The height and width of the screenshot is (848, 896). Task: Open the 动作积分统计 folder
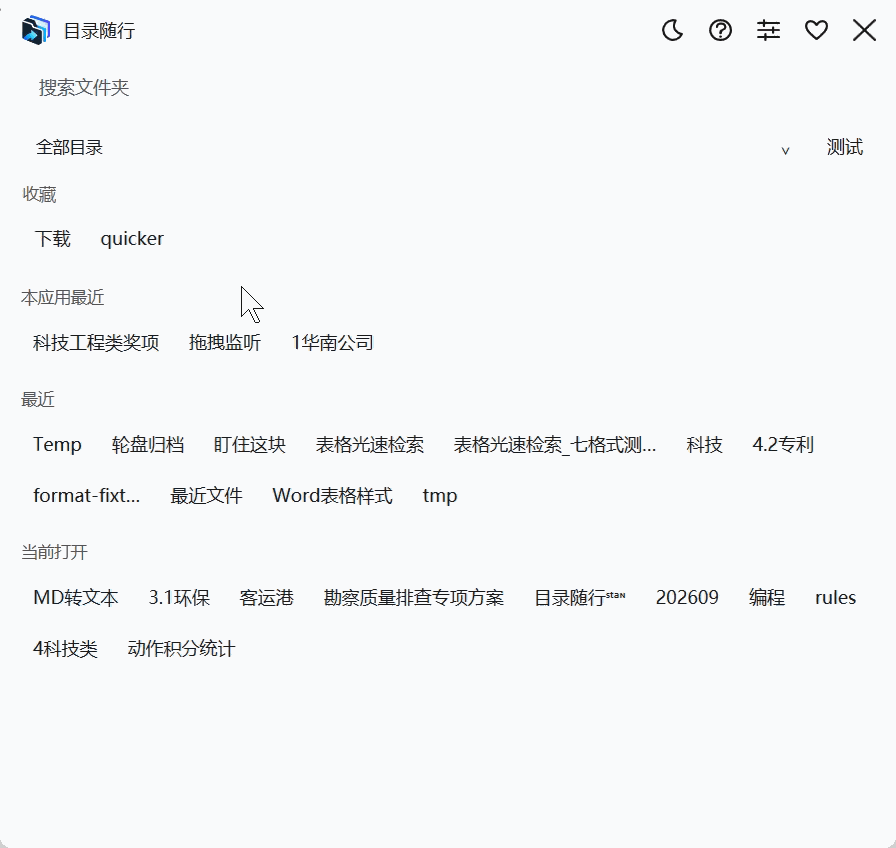(x=181, y=649)
